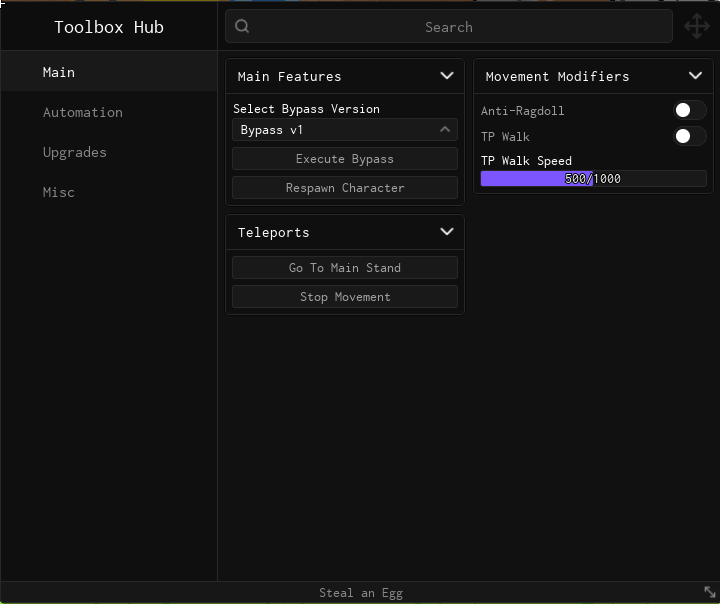720x604 pixels.
Task: Select the Main tab
Action: point(109,72)
